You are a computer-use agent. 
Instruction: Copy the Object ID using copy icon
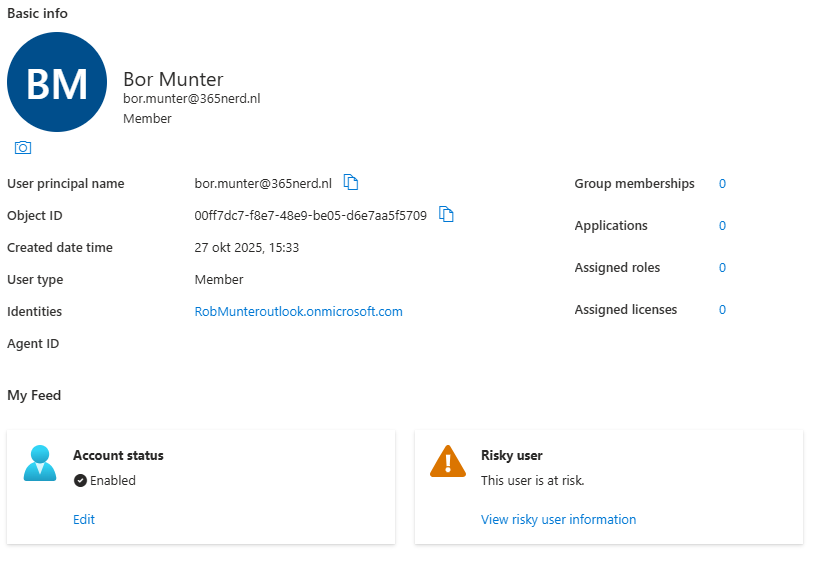click(447, 214)
